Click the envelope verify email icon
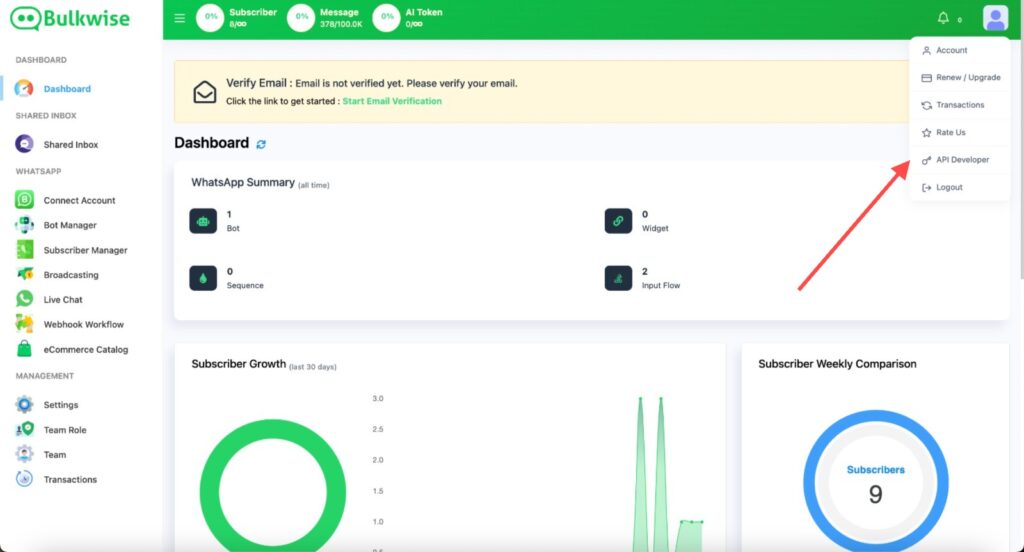Viewport: 1024px width, 552px height. click(204, 92)
